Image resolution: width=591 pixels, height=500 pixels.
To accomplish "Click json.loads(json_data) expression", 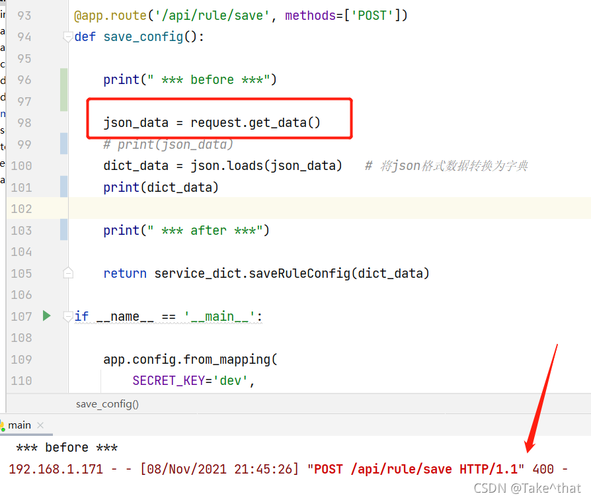I will pyautogui.click(x=266, y=166).
